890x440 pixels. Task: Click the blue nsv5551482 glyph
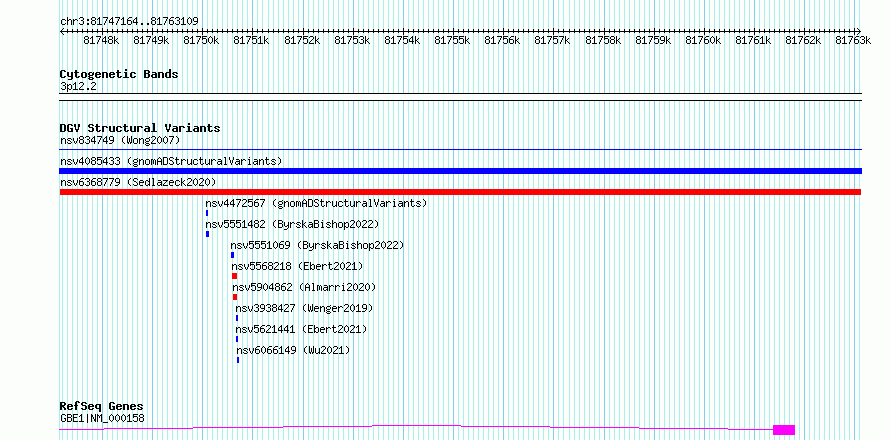click(x=208, y=234)
